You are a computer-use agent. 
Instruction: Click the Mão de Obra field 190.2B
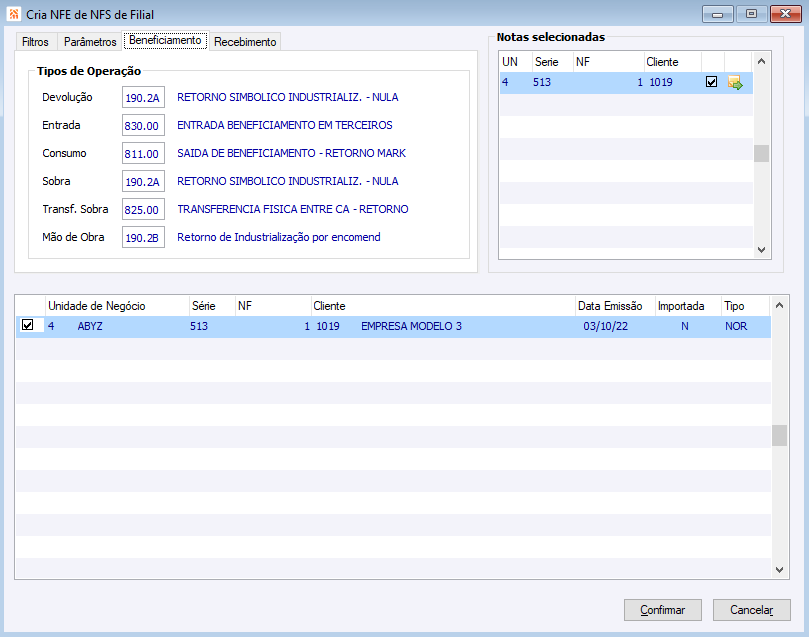143,237
